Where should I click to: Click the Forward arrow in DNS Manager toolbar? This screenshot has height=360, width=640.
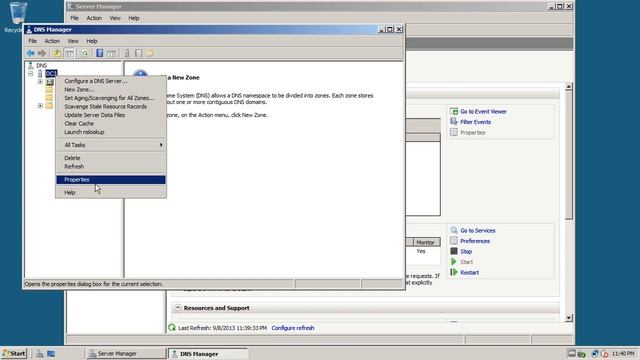point(42,53)
